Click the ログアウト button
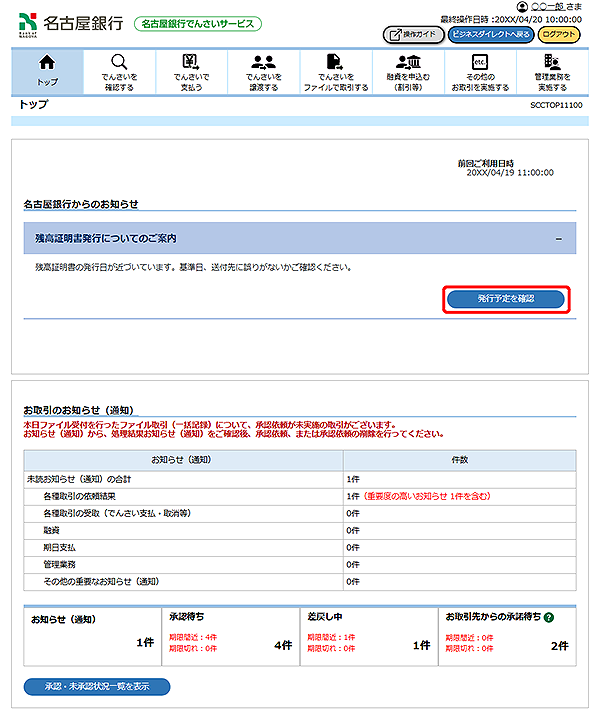This screenshot has height=714, width=600. pyautogui.click(x=558, y=34)
